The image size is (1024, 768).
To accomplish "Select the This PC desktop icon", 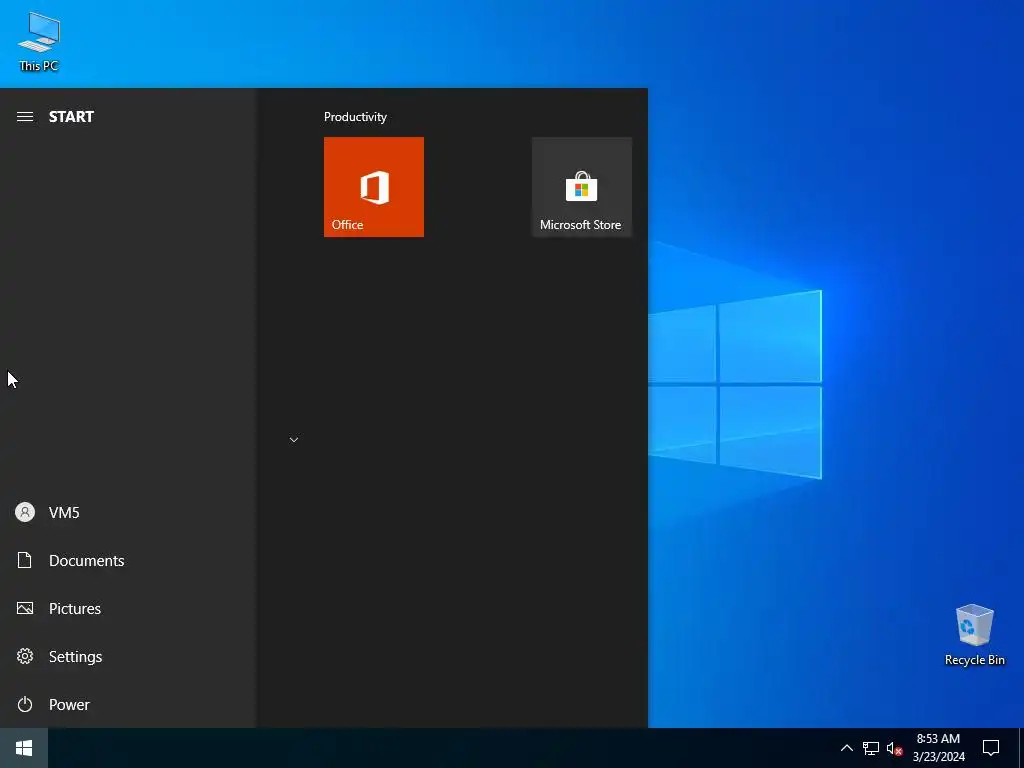I will tap(39, 42).
